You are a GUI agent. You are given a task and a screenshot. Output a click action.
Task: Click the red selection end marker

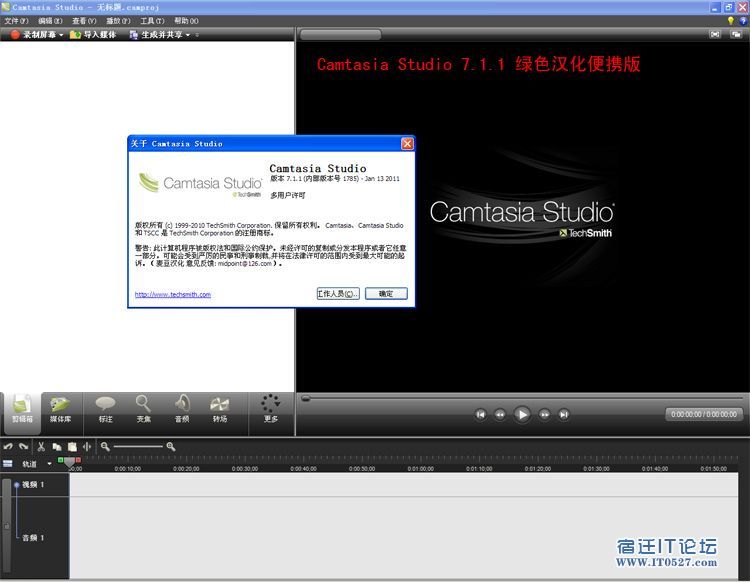pos(78,460)
